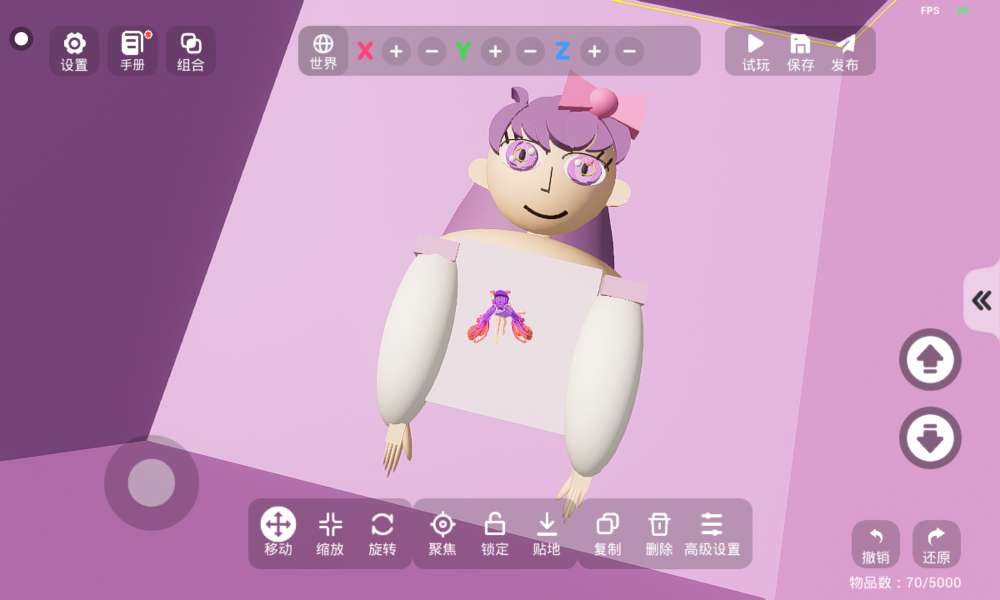Select the 旋转 rotate tool
This screenshot has width=1000, height=600.
click(382, 532)
